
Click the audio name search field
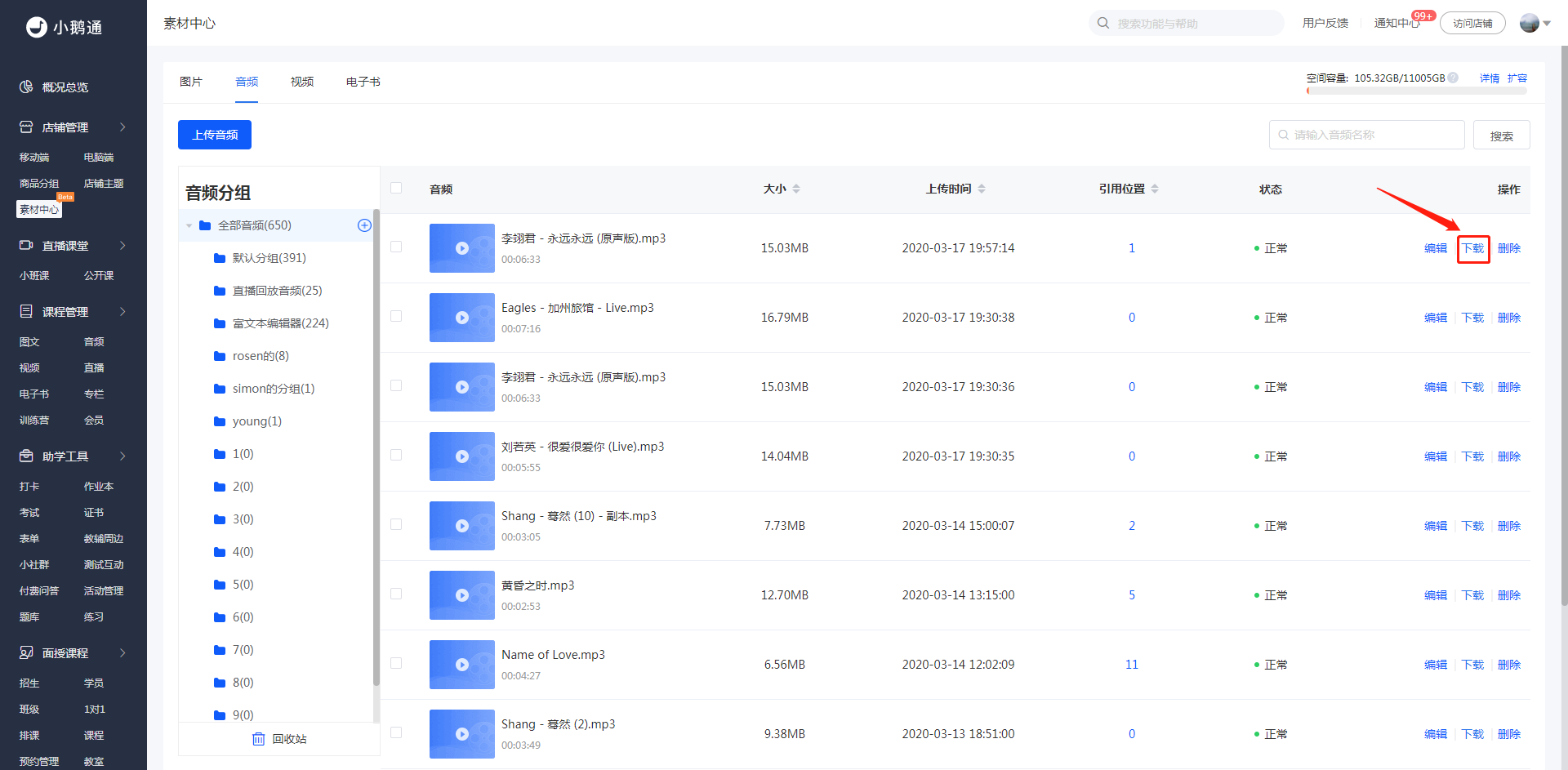pos(1367,135)
